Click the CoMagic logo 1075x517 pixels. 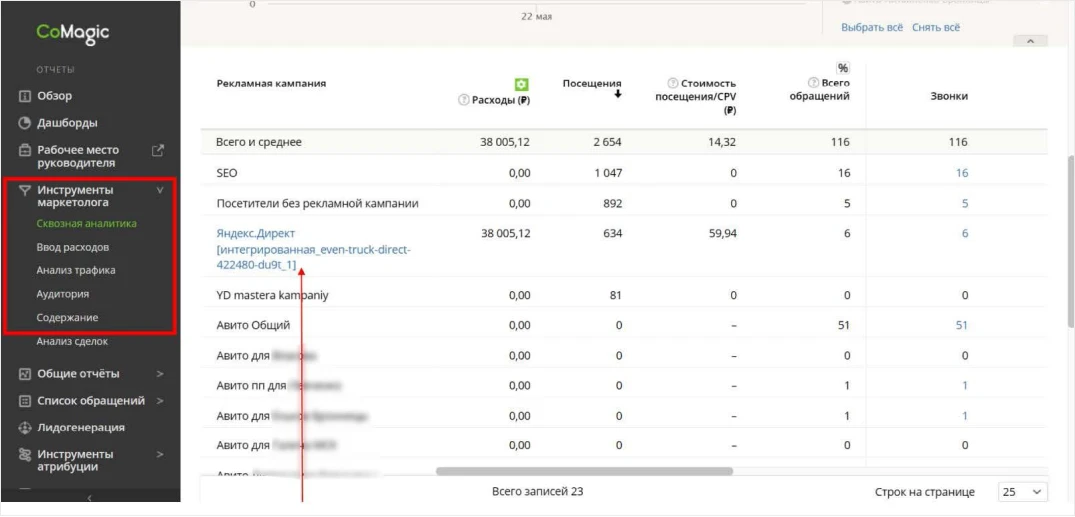pyautogui.click(x=73, y=34)
